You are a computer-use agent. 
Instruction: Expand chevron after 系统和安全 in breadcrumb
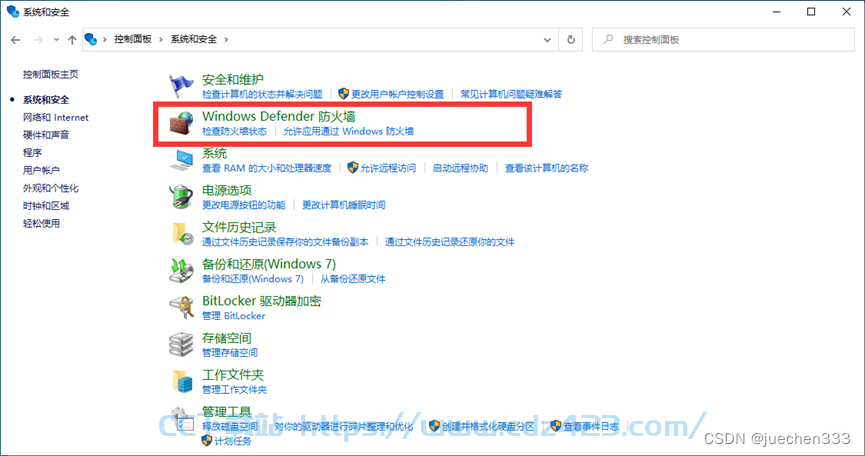coord(226,40)
